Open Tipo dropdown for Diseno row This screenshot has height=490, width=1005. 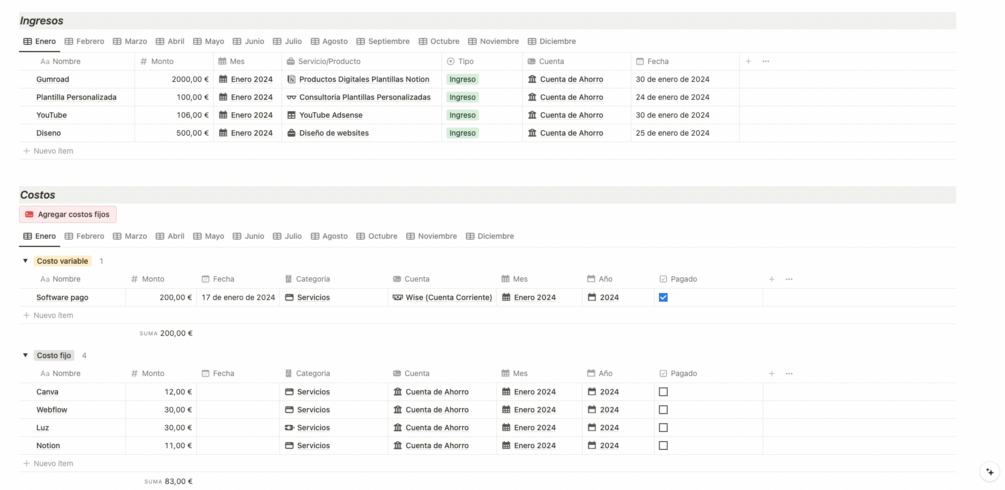pos(463,133)
